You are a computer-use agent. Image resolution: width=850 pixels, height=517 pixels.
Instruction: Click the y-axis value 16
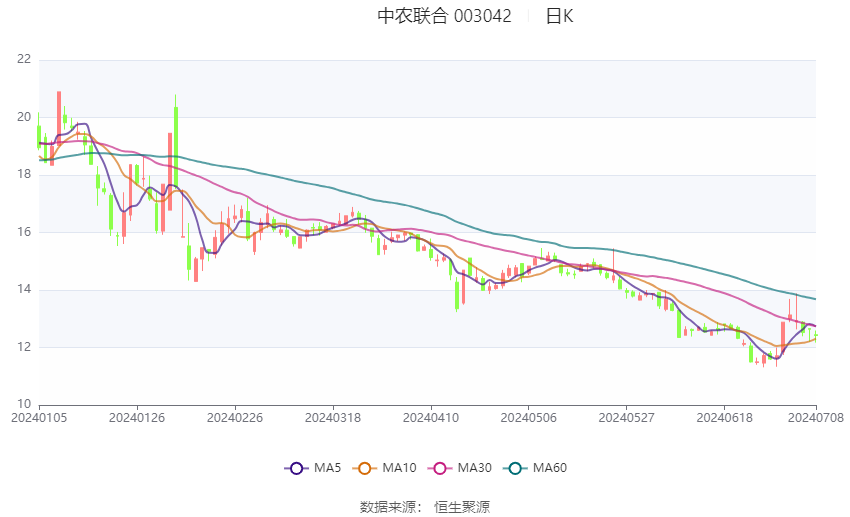(x=24, y=231)
